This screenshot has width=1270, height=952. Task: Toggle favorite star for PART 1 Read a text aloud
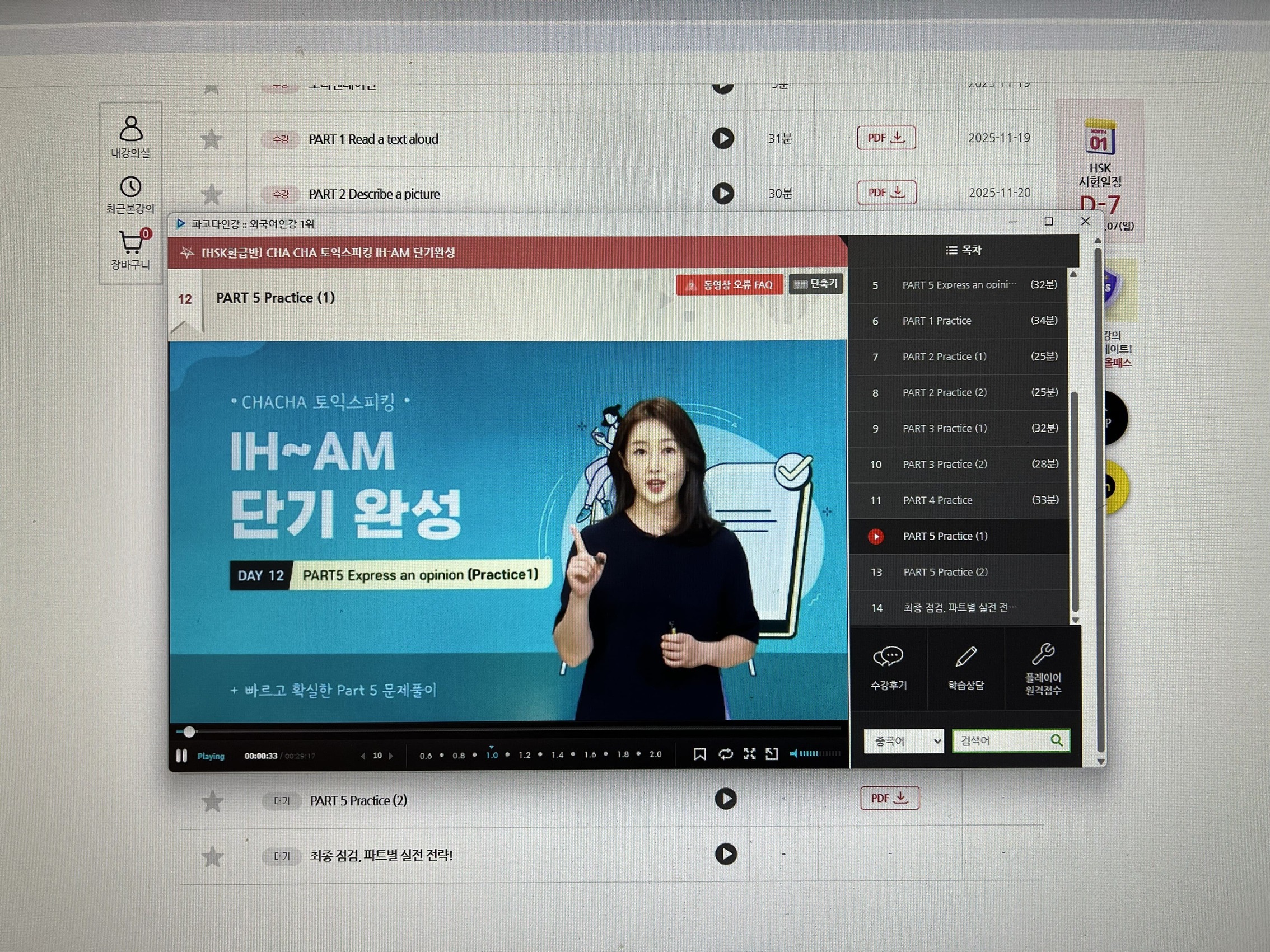point(212,139)
